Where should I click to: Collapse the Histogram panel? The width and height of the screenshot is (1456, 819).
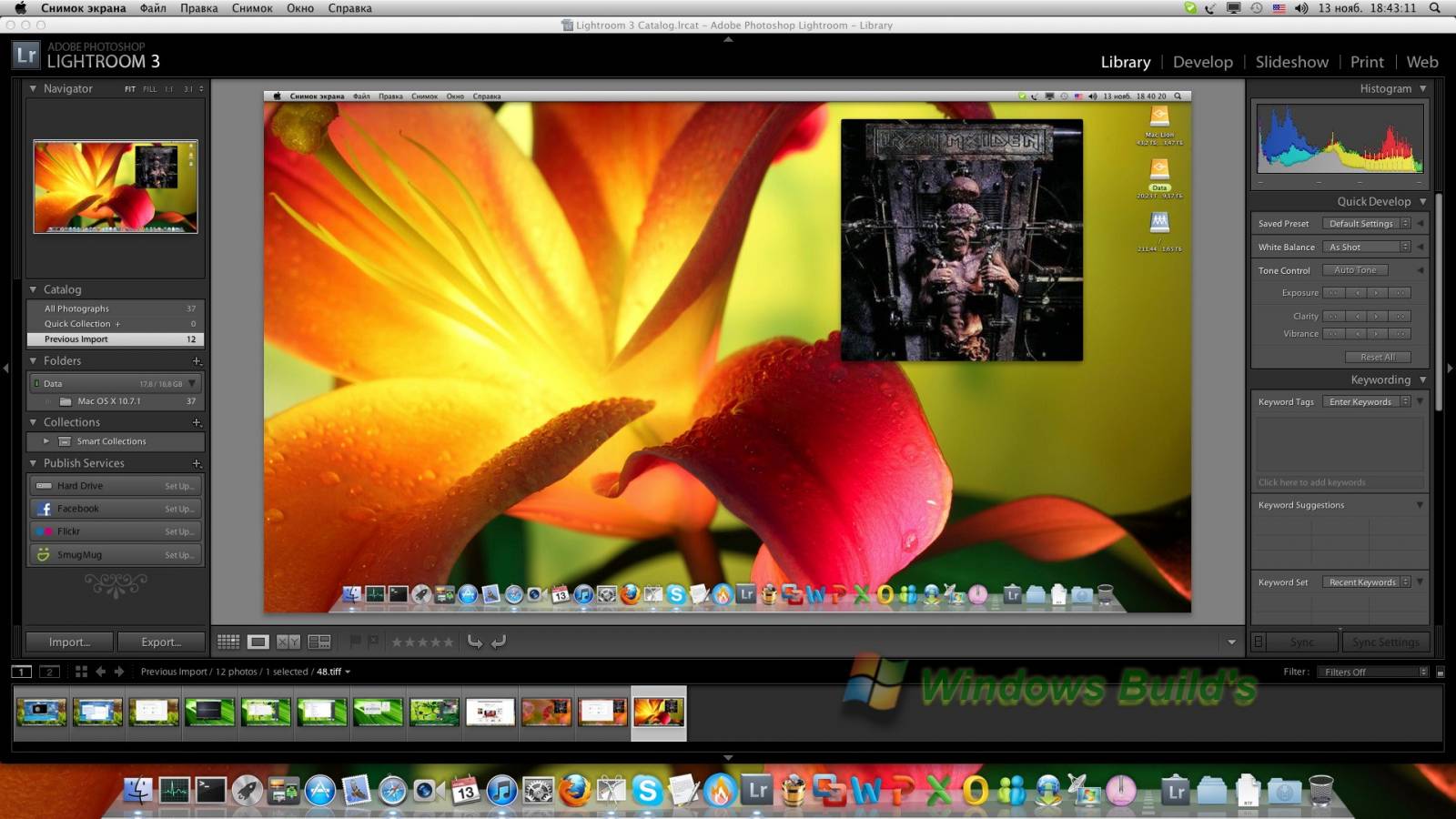(1422, 88)
